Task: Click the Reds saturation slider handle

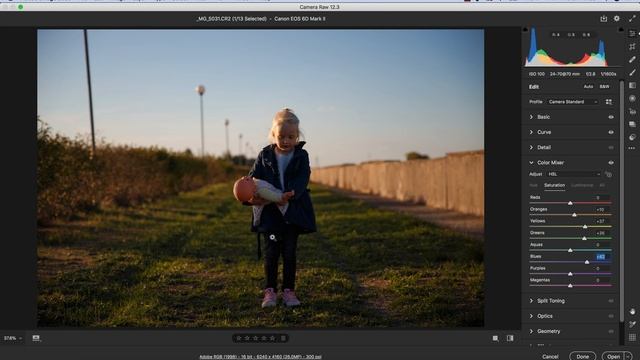Action: tap(570, 203)
